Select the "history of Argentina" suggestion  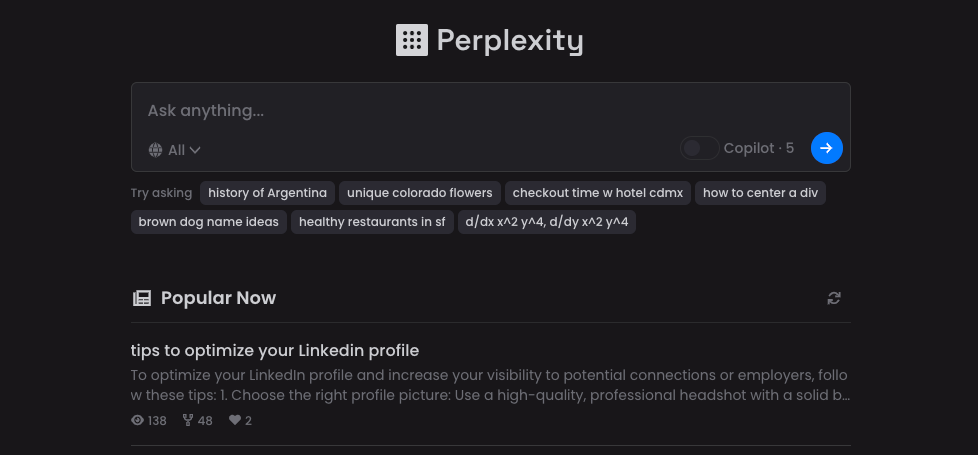[x=267, y=193]
